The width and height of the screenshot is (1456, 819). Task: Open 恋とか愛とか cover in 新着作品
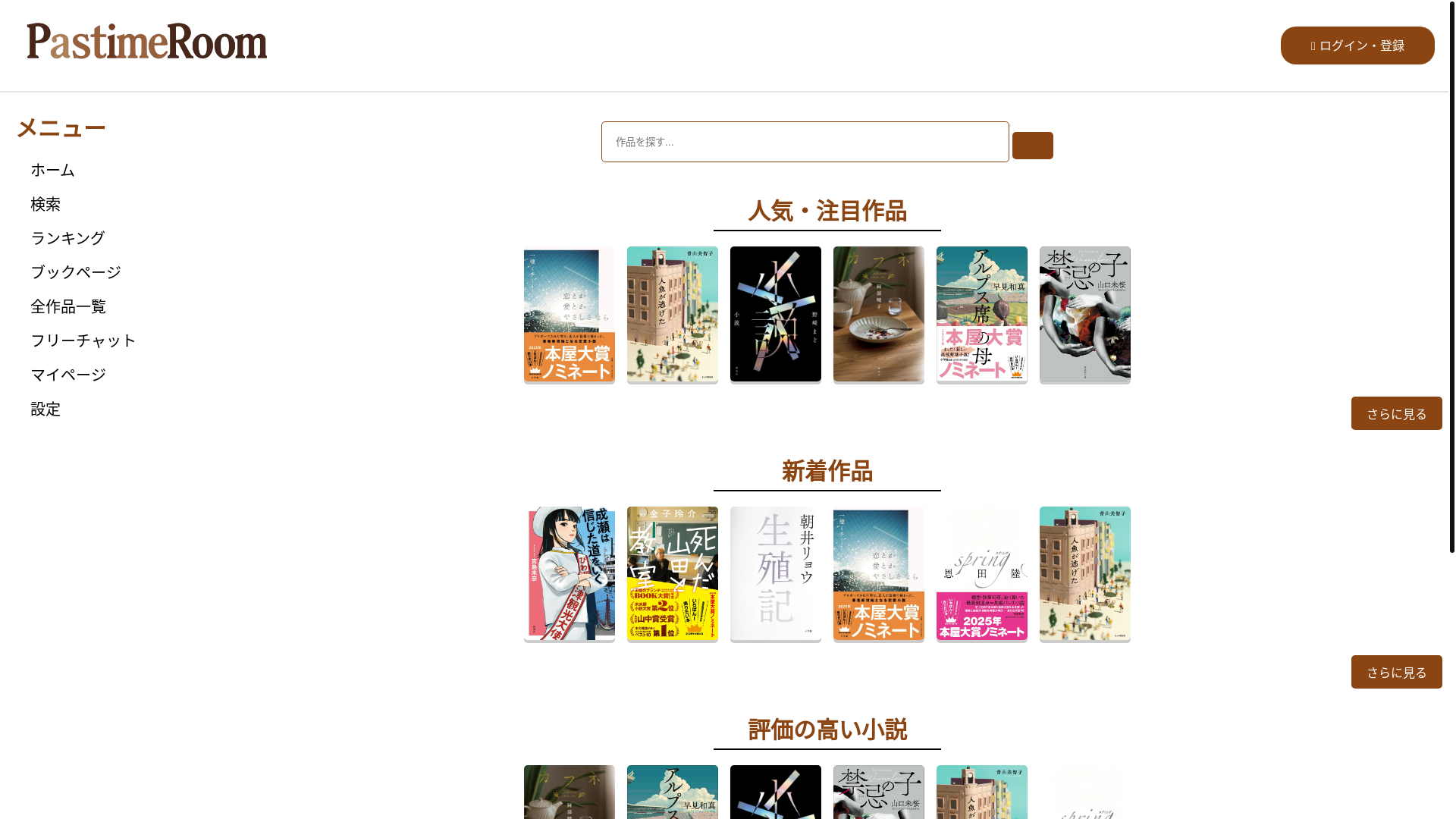879,574
